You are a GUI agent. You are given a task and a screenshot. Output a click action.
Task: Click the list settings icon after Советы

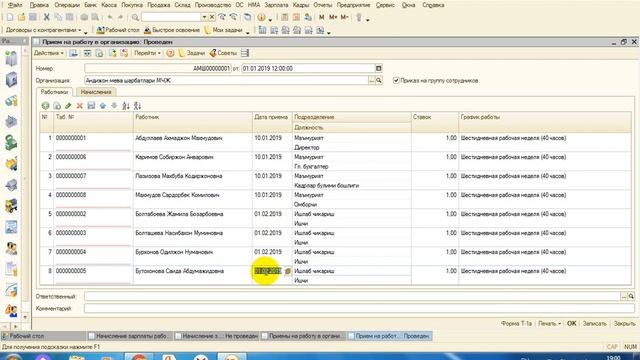(x=245, y=53)
